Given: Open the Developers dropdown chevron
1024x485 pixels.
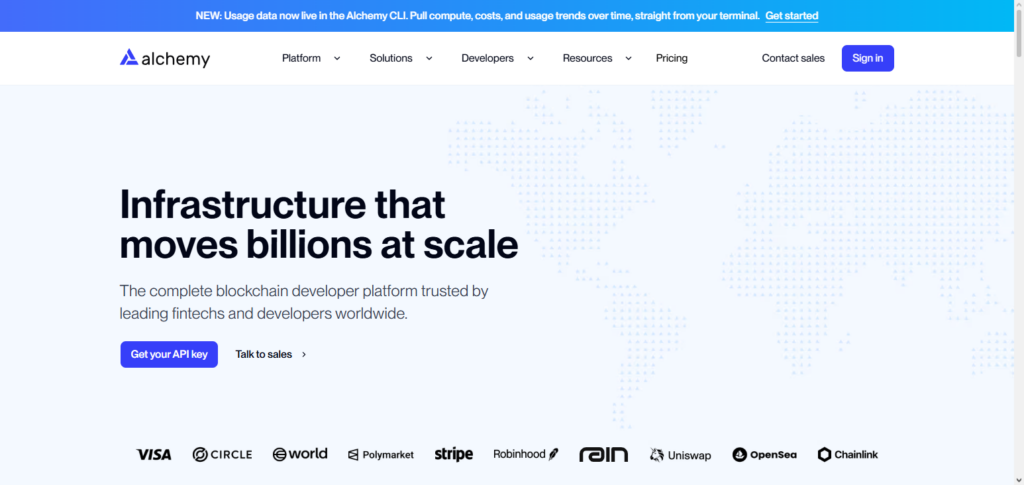Looking at the screenshot, I should point(530,58).
